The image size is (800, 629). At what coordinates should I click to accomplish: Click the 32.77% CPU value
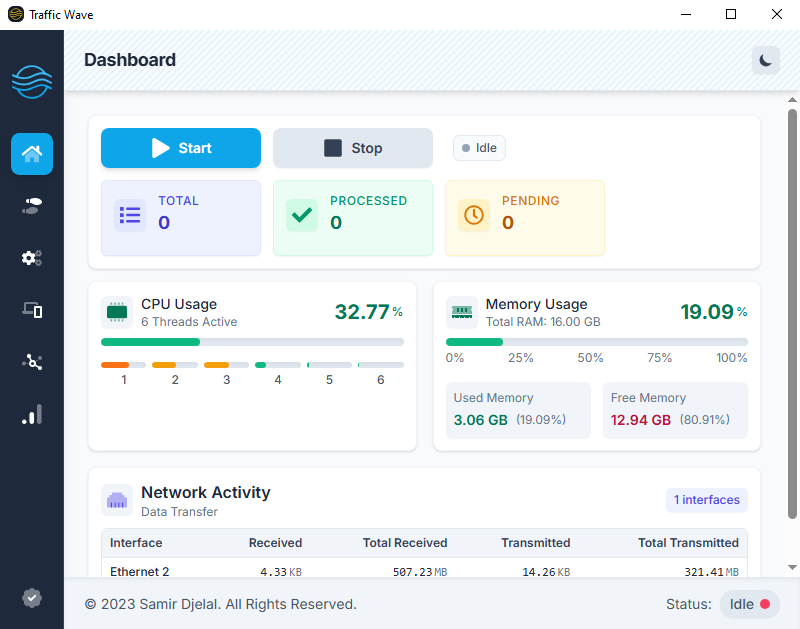click(x=368, y=312)
